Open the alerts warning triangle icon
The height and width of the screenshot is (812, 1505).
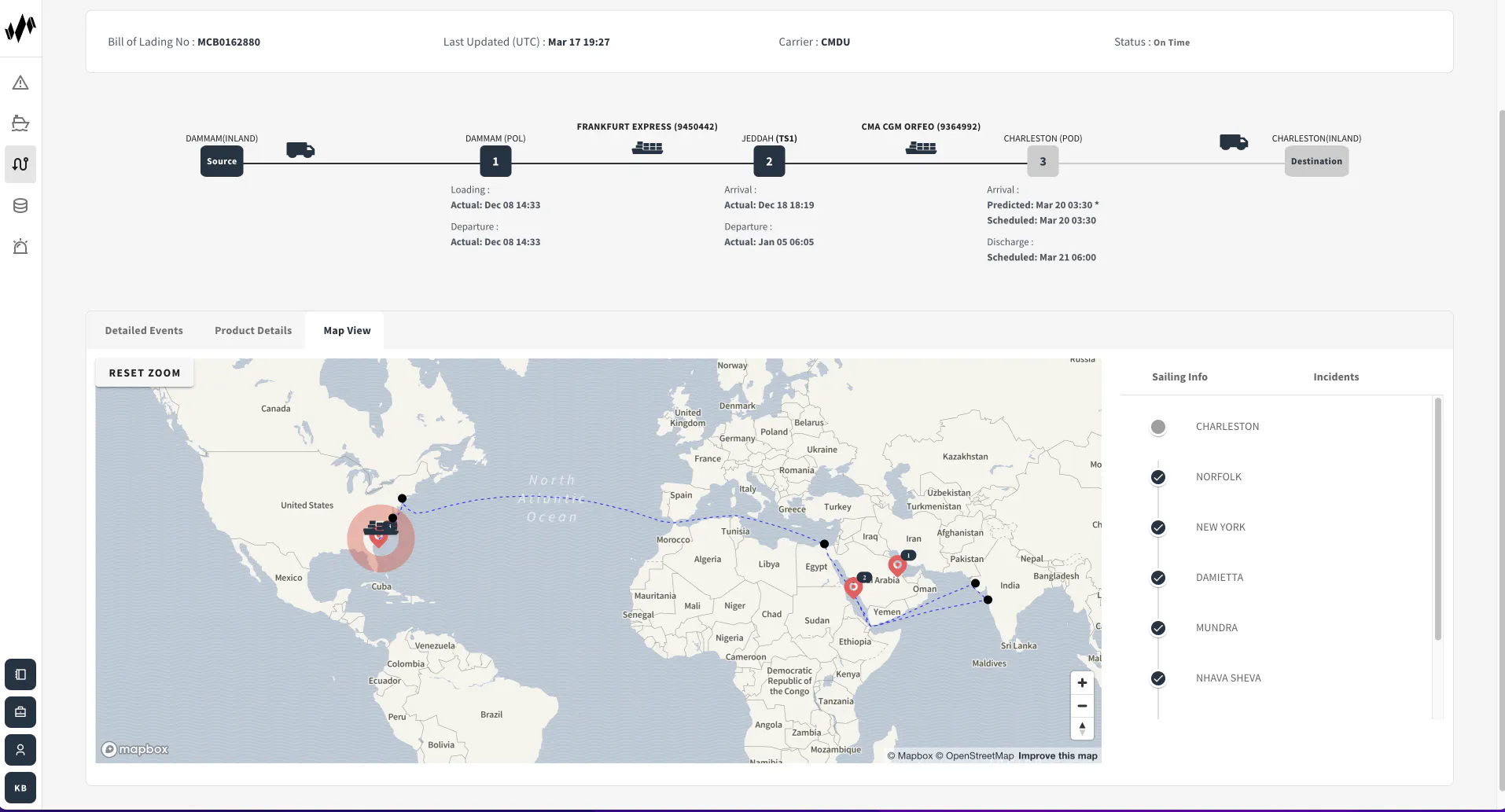[20, 83]
